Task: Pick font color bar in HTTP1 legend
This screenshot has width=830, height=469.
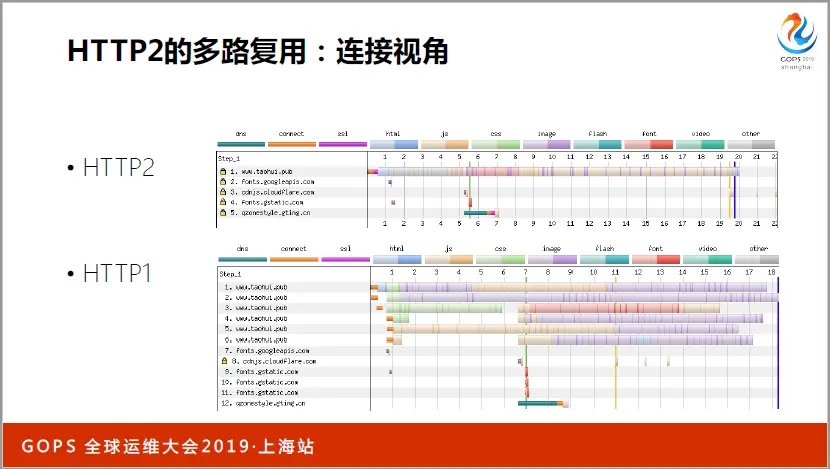Action: (x=656, y=259)
